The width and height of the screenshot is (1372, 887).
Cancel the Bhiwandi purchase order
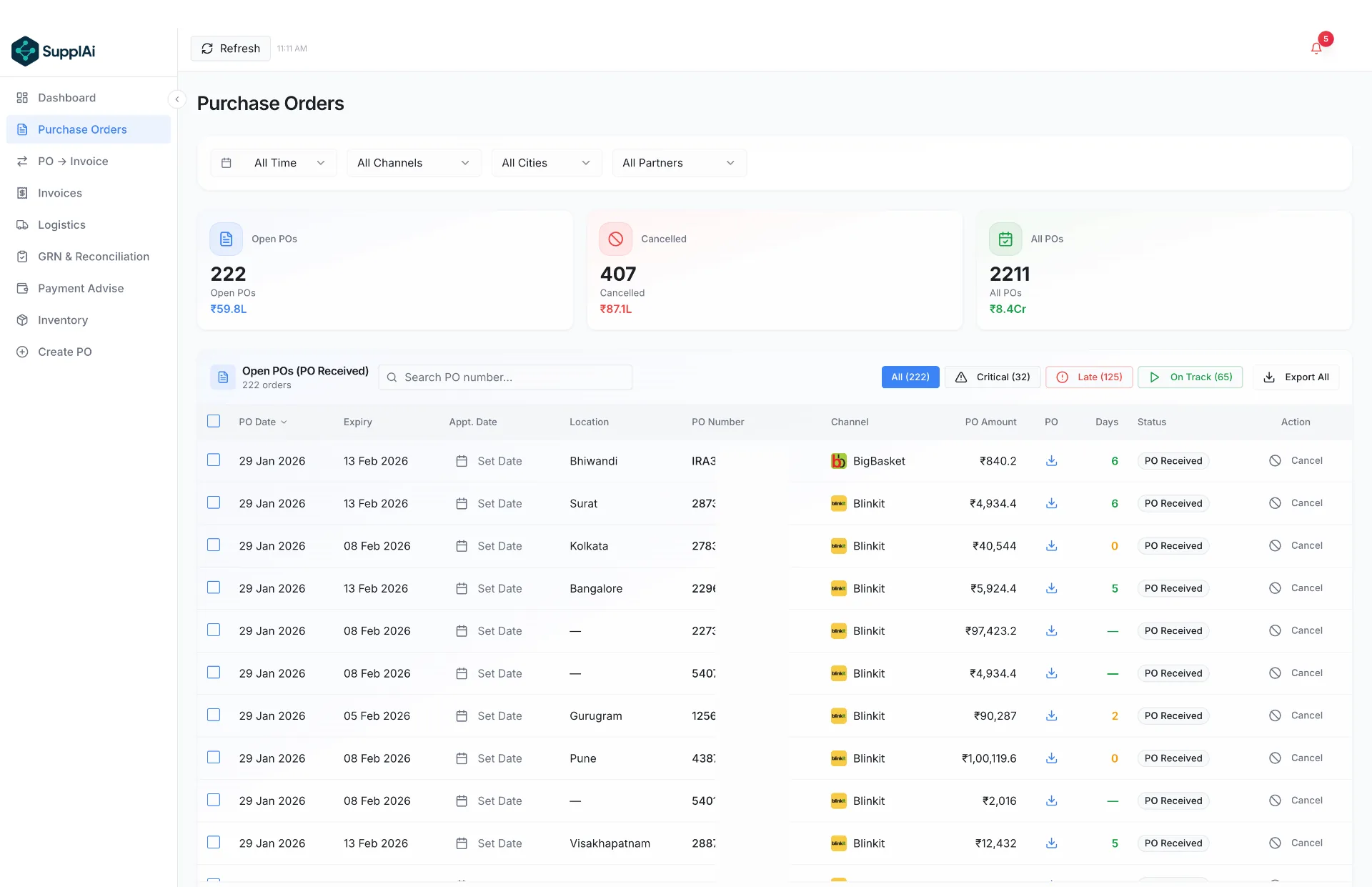pyautogui.click(x=1296, y=460)
